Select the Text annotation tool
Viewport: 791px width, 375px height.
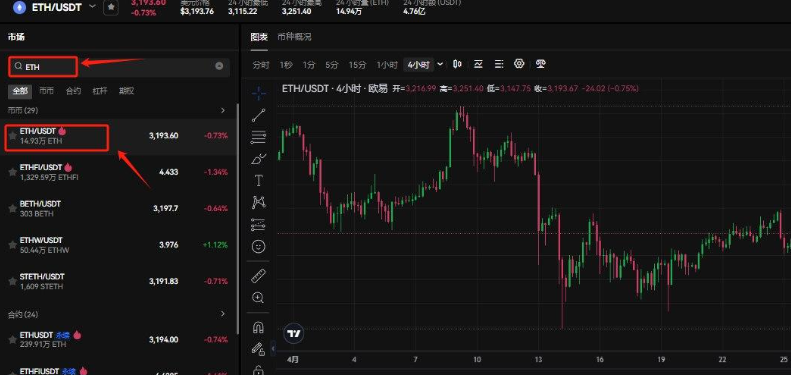[259, 181]
